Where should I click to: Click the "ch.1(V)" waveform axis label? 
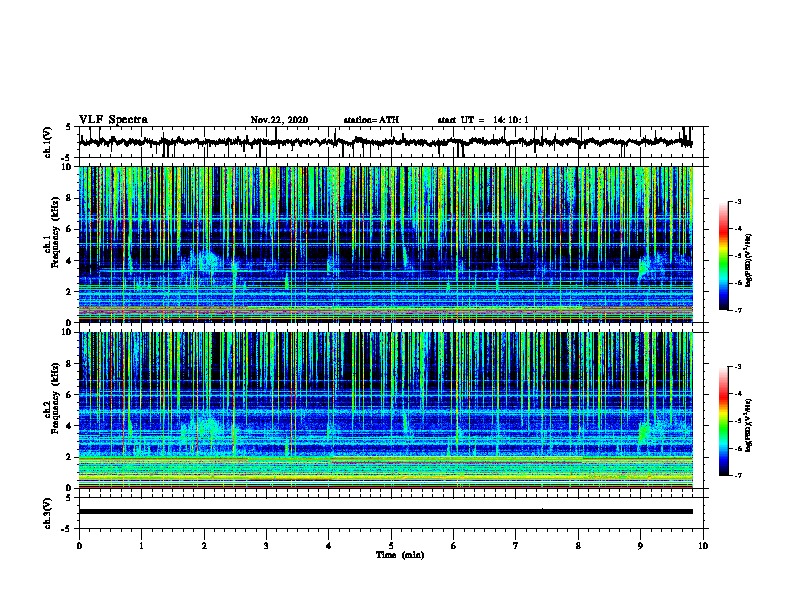48,142
